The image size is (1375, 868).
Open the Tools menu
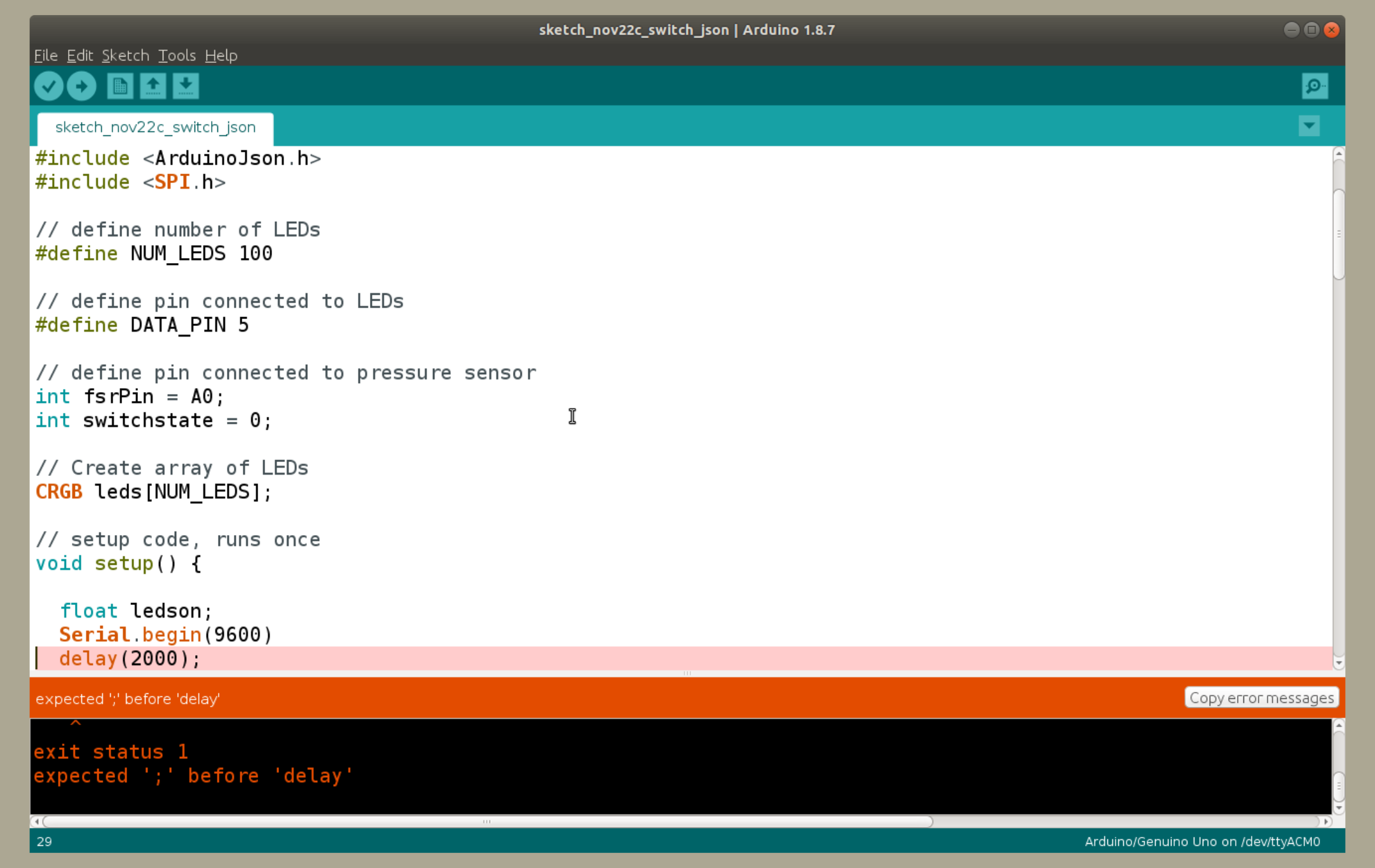(x=177, y=55)
